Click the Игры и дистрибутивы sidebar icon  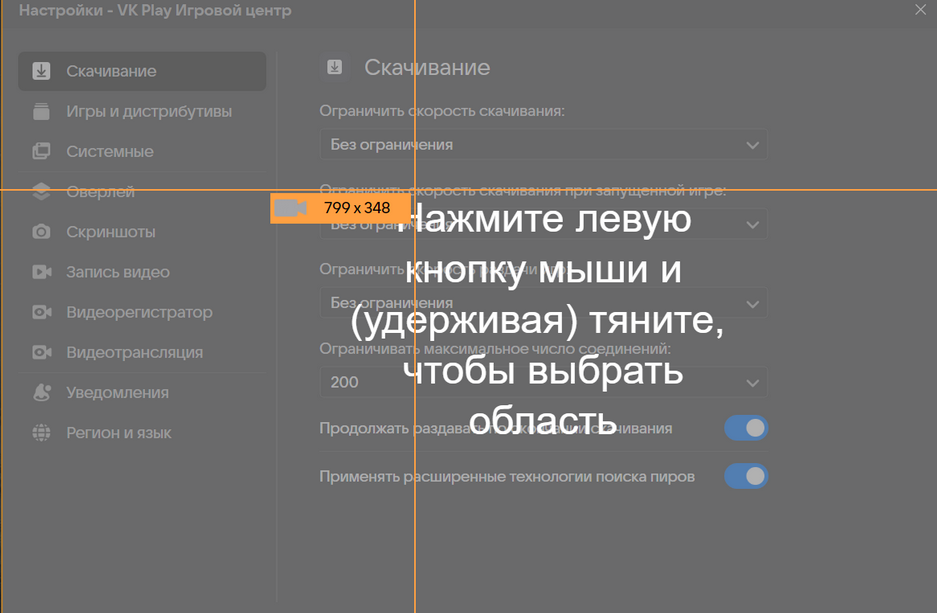pos(41,111)
